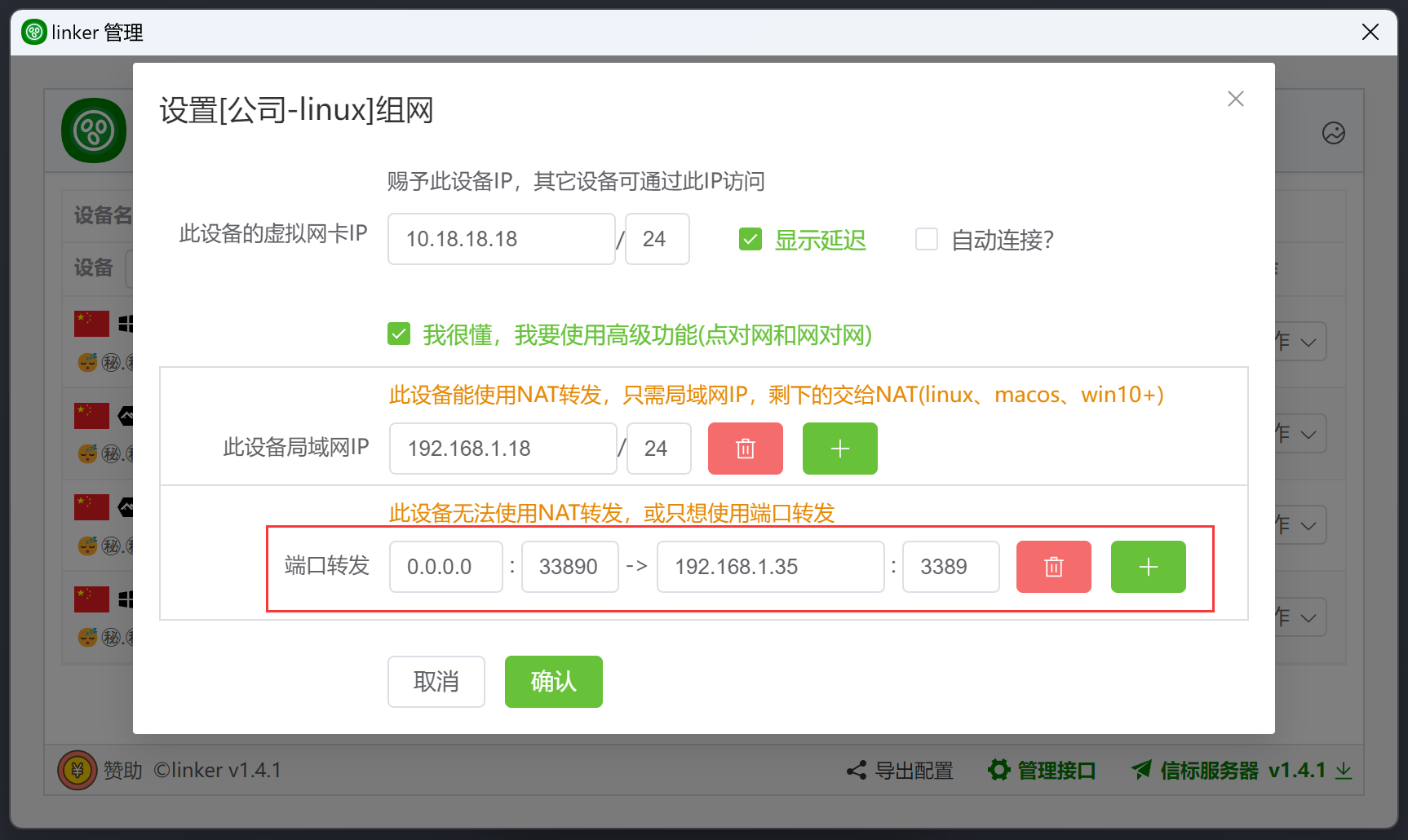Image resolution: width=1408 pixels, height=840 pixels.
Task: Click the green linker logo in the header
Action: click(94, 130)
